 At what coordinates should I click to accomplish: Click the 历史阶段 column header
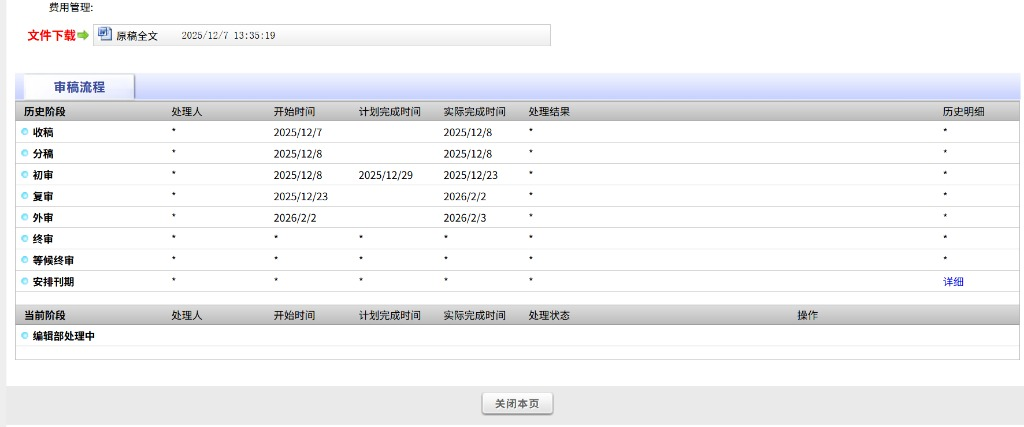click(x=44, y=111)
